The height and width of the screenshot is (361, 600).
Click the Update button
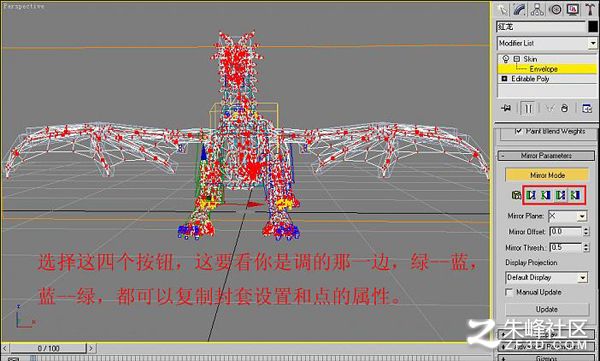tap(547, 309)
